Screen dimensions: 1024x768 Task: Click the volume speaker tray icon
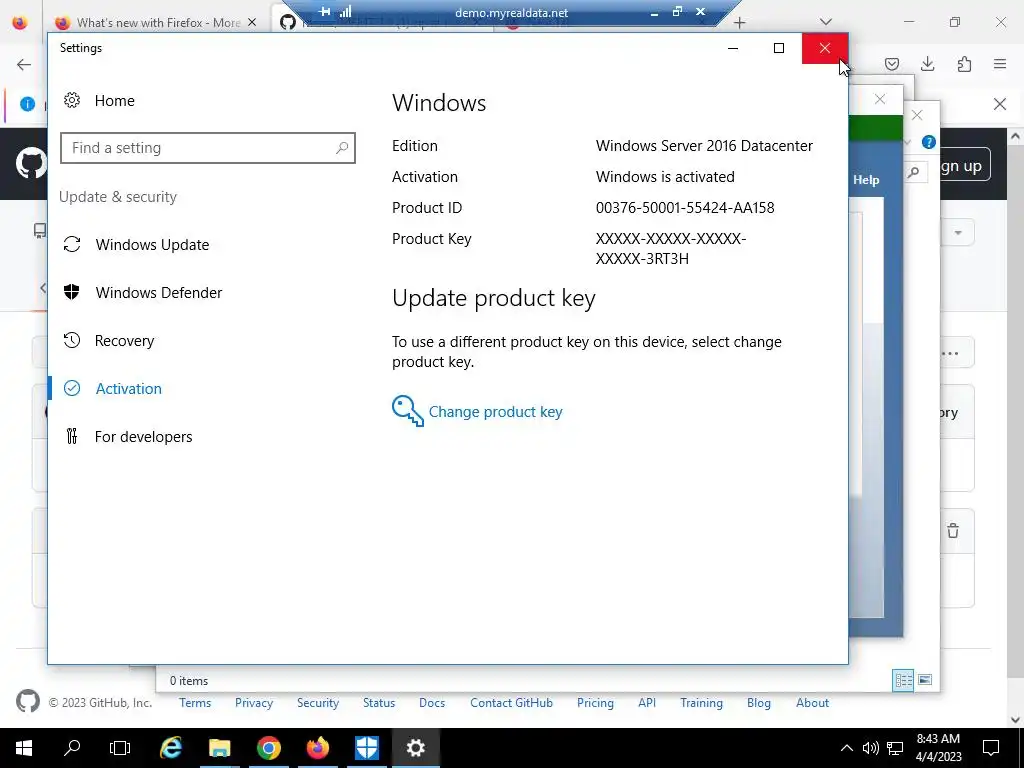[871, 748]
